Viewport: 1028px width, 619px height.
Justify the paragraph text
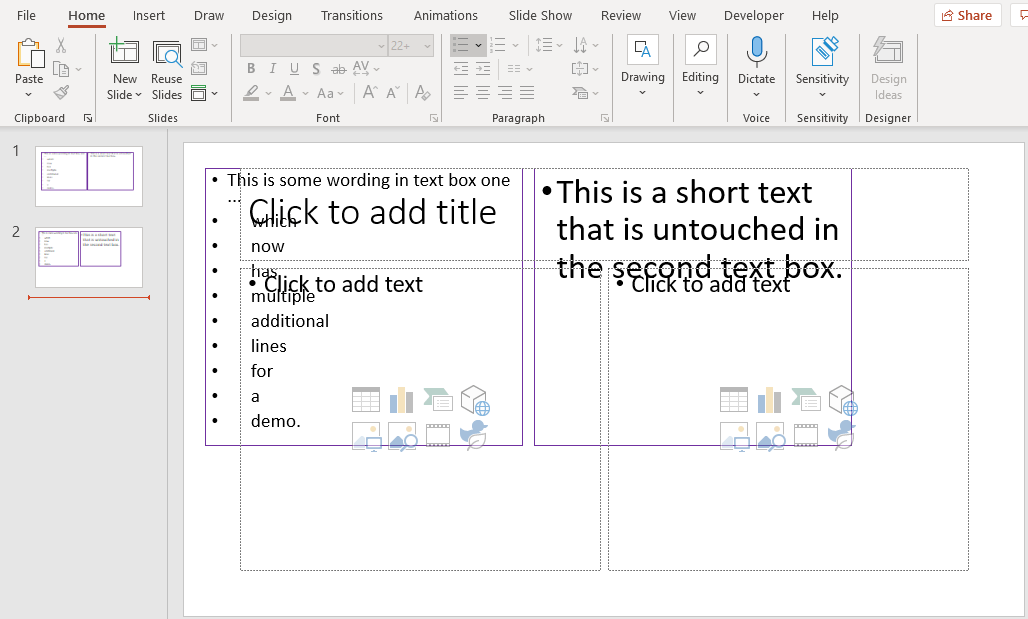(527, 92)
